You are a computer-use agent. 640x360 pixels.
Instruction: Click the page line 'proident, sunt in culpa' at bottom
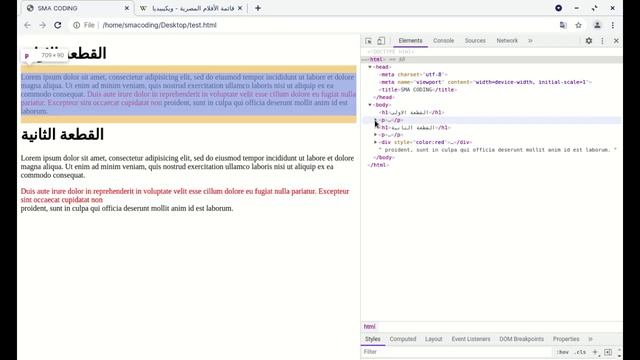pos(127,208)
